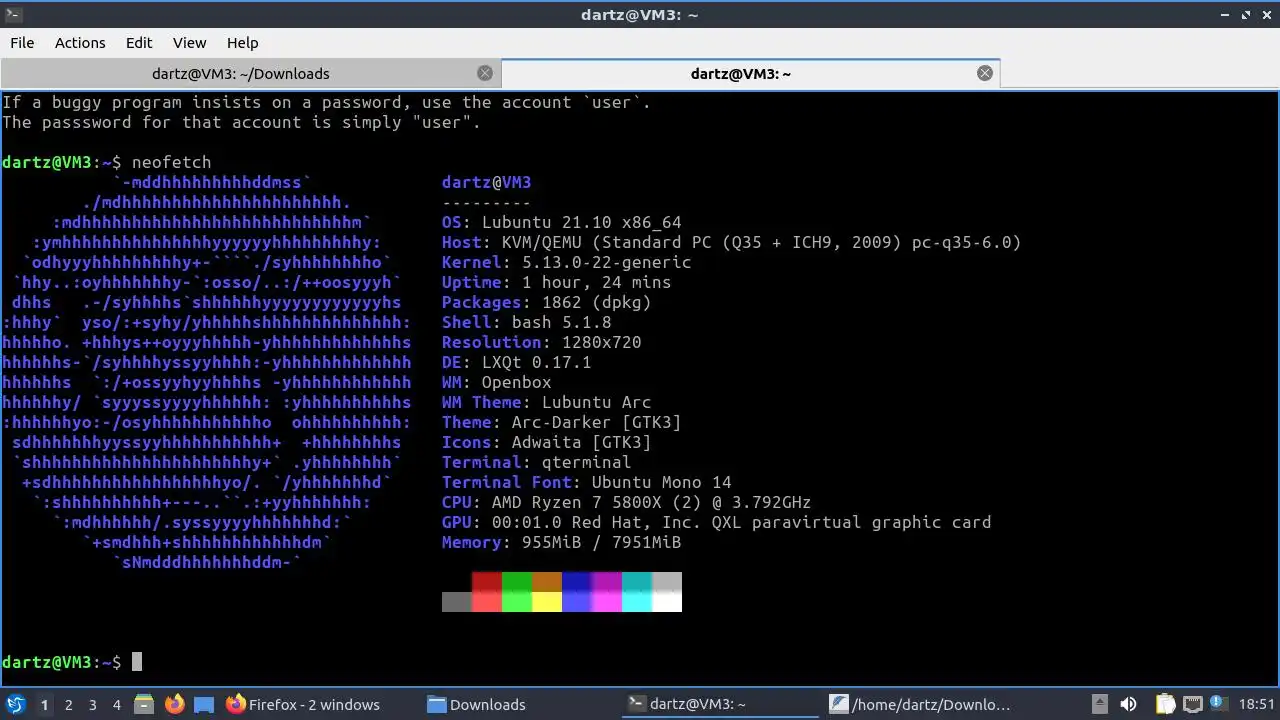Open the volume control in tray
Screen dimensions: 1280x720
pos(1128,704)
